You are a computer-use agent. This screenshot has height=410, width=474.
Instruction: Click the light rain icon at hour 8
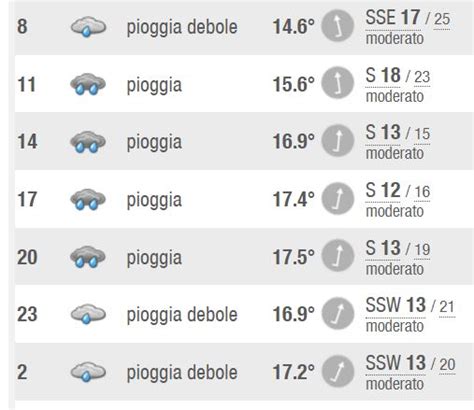point(88,26)
